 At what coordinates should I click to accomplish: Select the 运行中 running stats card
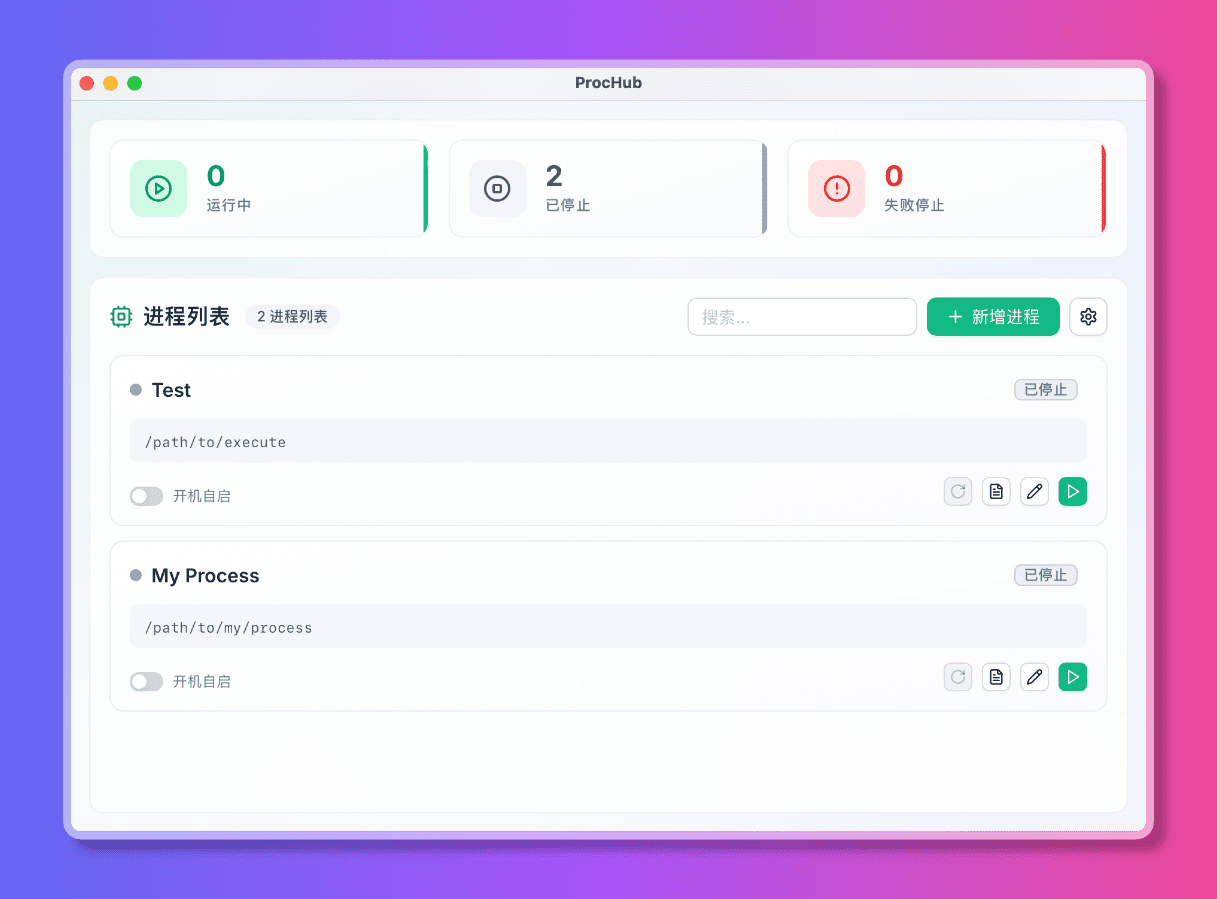tap(268, 189)
